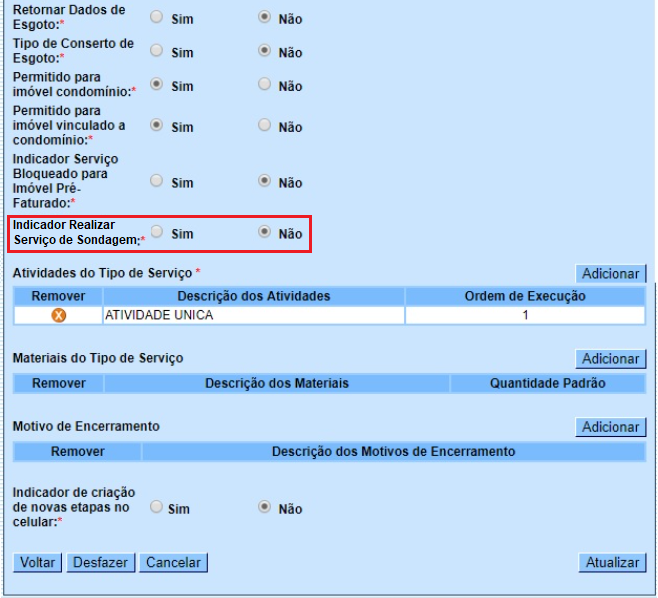Set Permitido para imóvel condomínio to Sim
This screenshot has height=598, width=658.
(x=157, y=84)
